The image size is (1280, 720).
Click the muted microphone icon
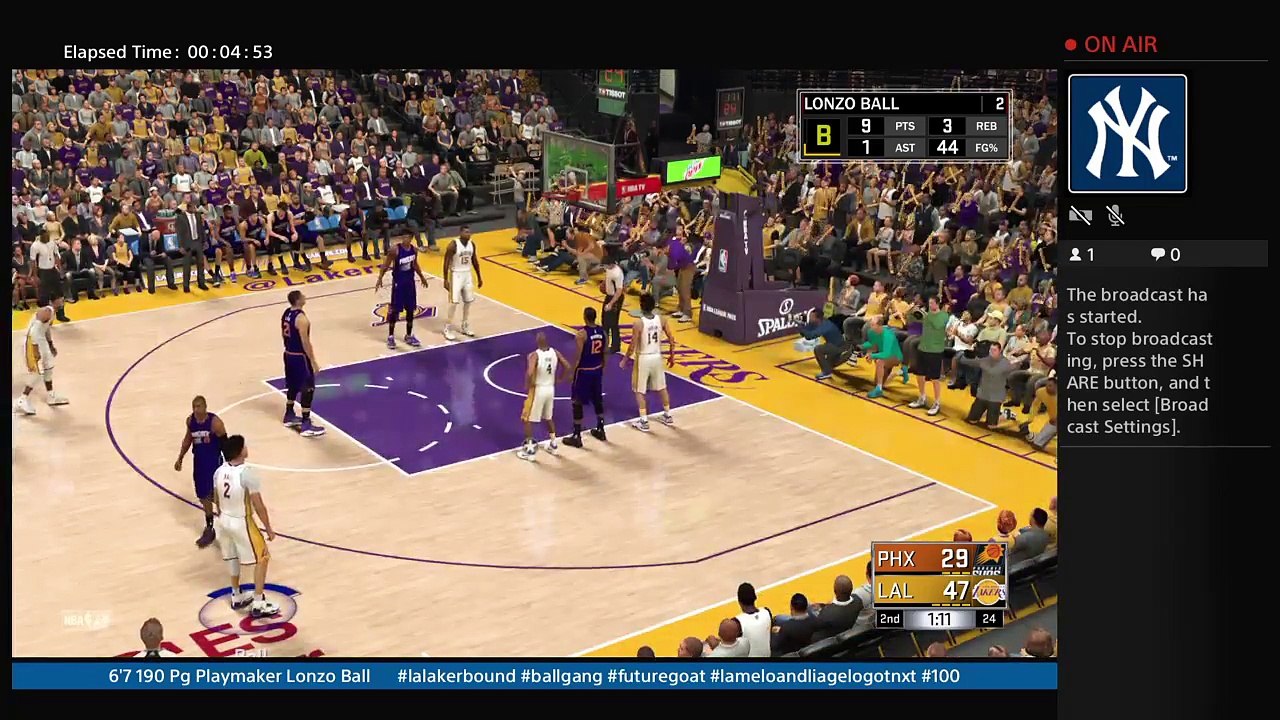[1116, 215]
